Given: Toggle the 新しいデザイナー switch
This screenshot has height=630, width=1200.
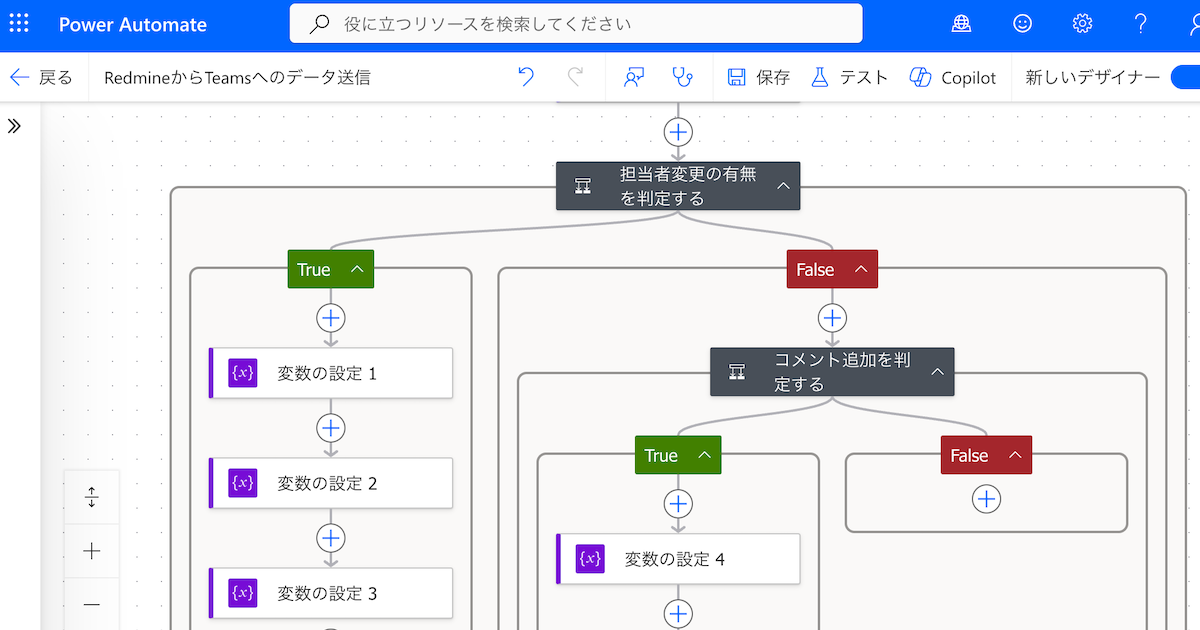Looking at the screenshot, I should pos(1184,77).
